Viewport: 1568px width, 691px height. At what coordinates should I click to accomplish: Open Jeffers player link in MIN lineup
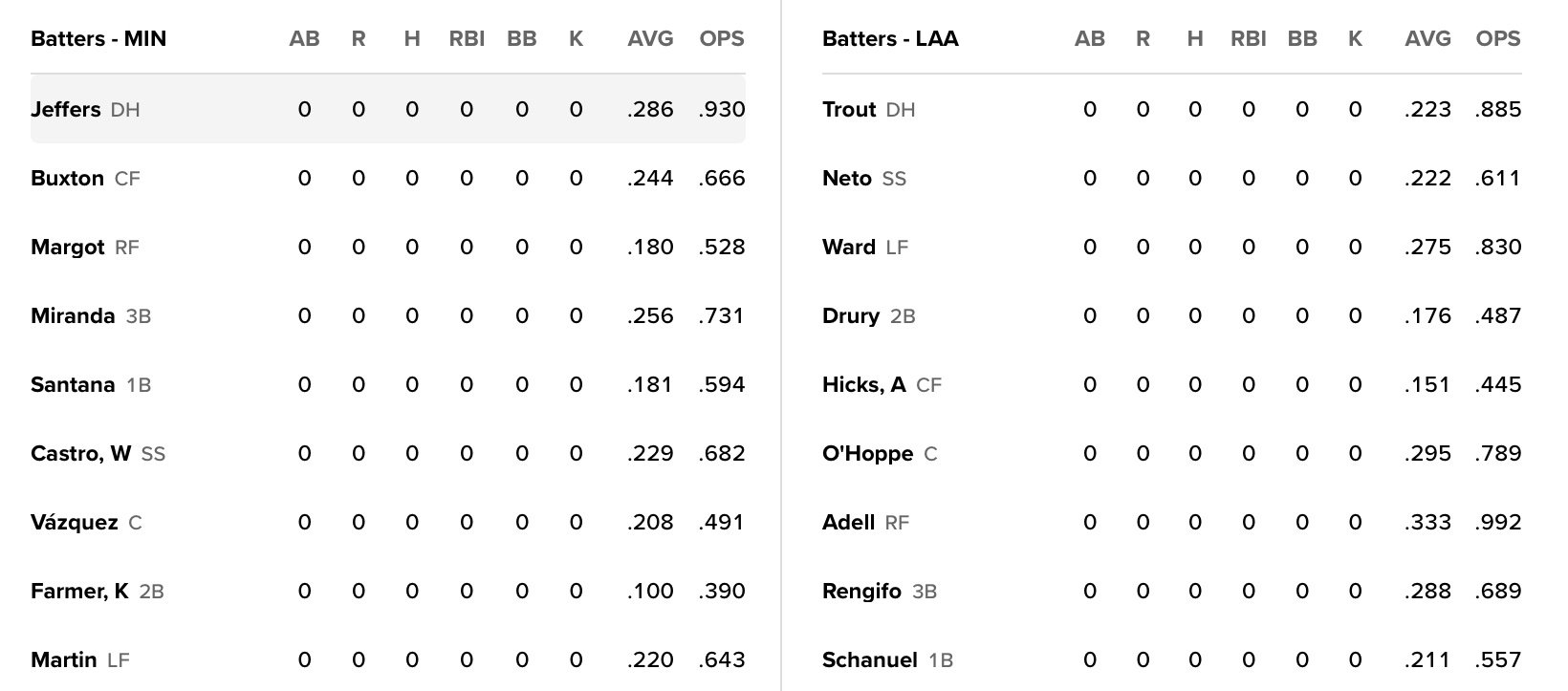point(65,110)
